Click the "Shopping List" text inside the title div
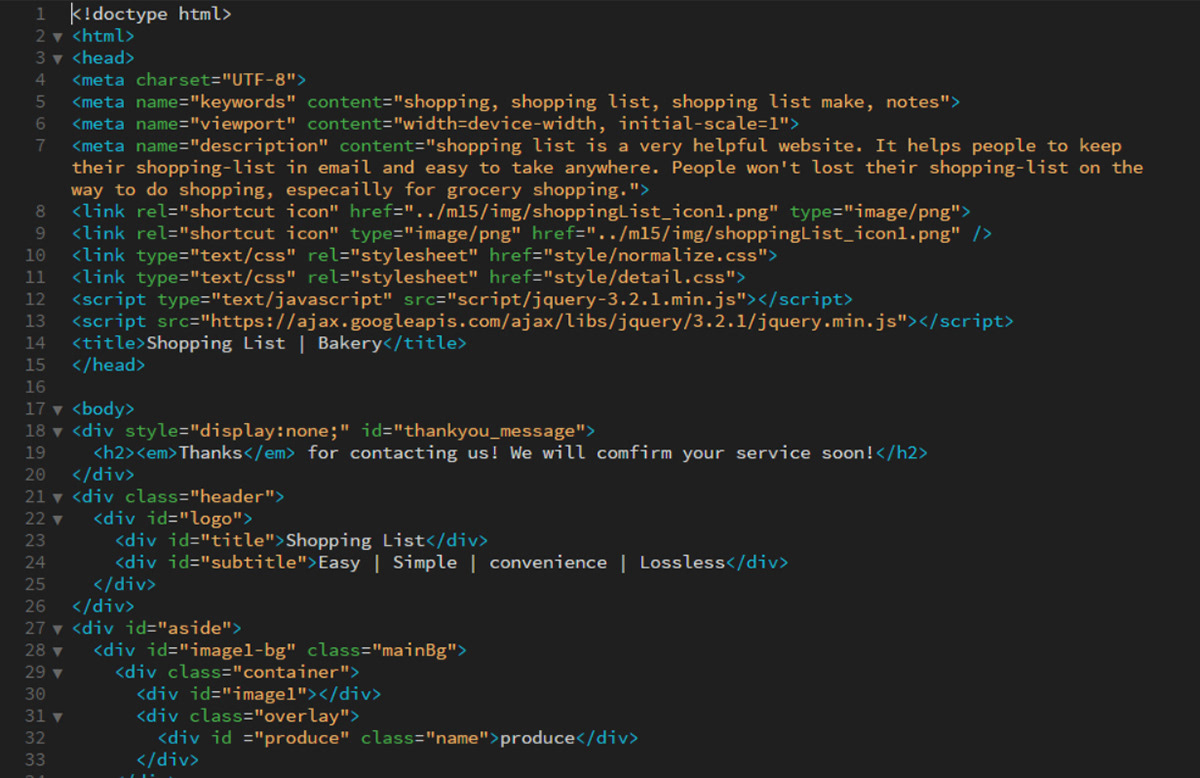The height and width of the screenshot is (778, 1200). pyautogui.click(x=356, y=541)
